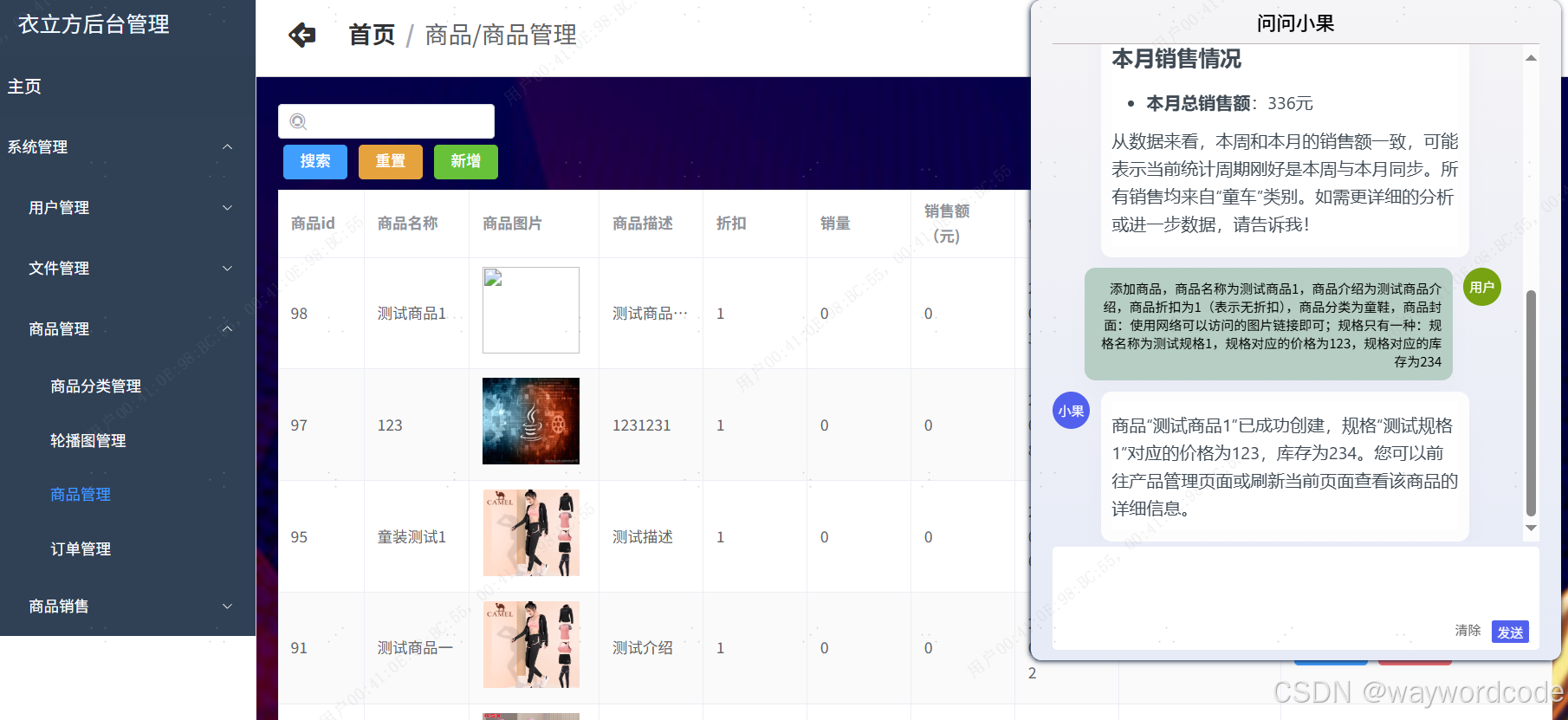1568x720 pixels.
Task: Click description cell 测试描述
Action: tap(643, 537)
